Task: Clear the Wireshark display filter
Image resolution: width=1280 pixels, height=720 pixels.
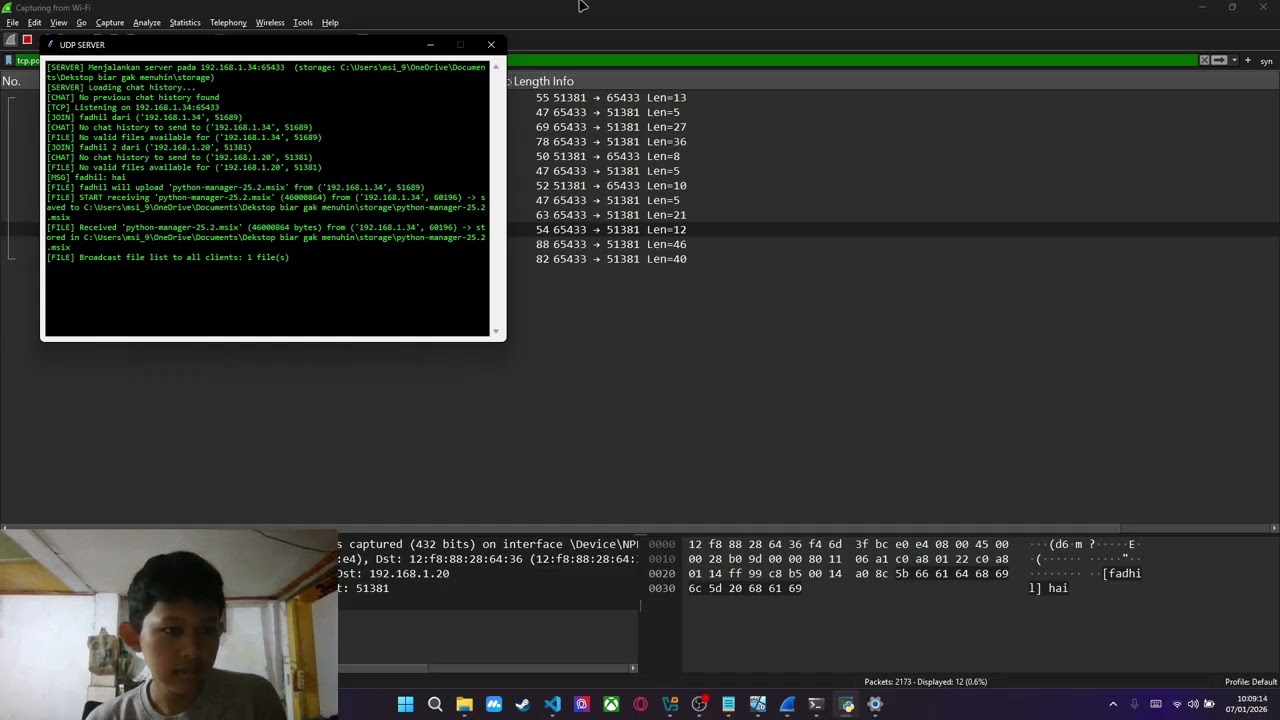Action: (1205, 61)
